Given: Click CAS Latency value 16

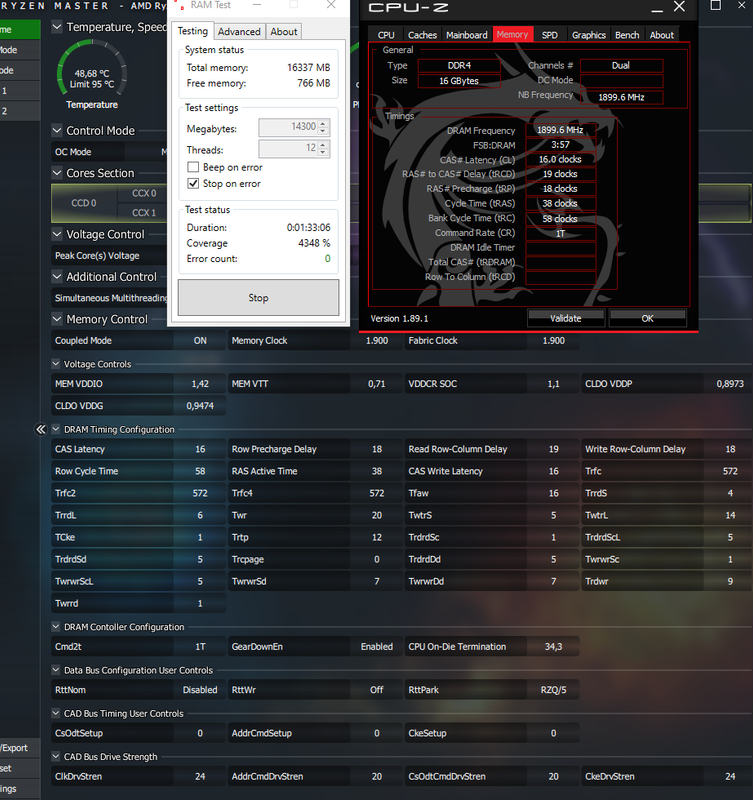Looking at the screenshot, I should (x=200, y=449).
